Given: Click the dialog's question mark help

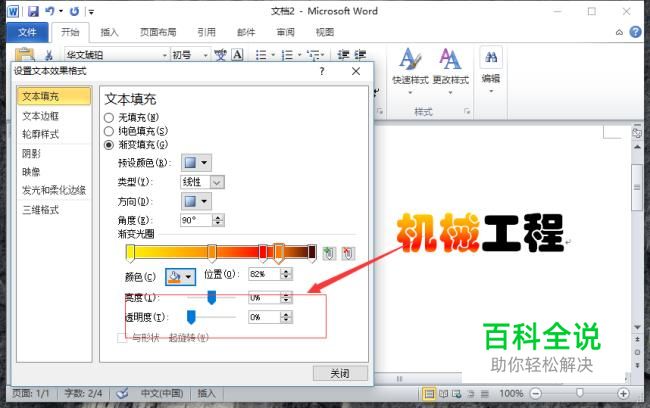Looking at the screenshot, I should 322,71.
